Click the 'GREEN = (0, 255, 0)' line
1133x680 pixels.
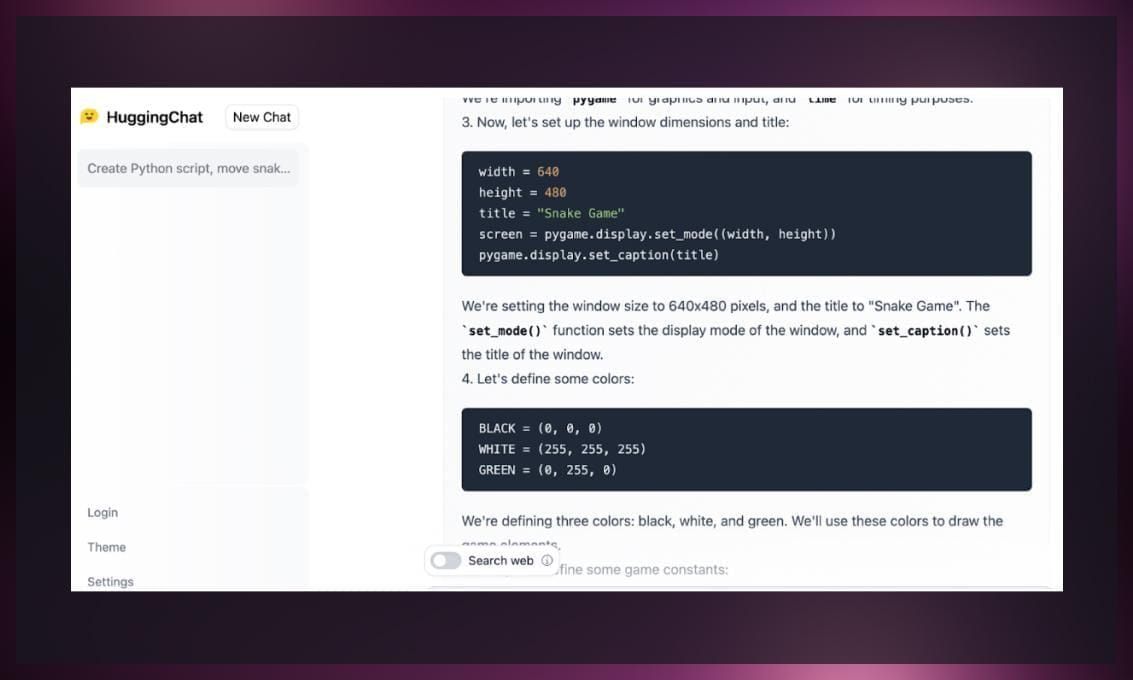[x=548, y=470]
